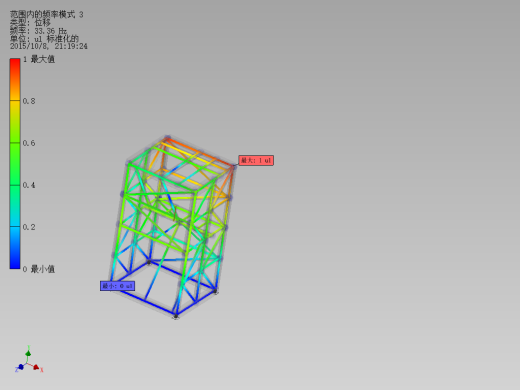Click the '单位: ul 标准化的' unit line
This screenshot has width=520, height=390.
click(44, 39)
